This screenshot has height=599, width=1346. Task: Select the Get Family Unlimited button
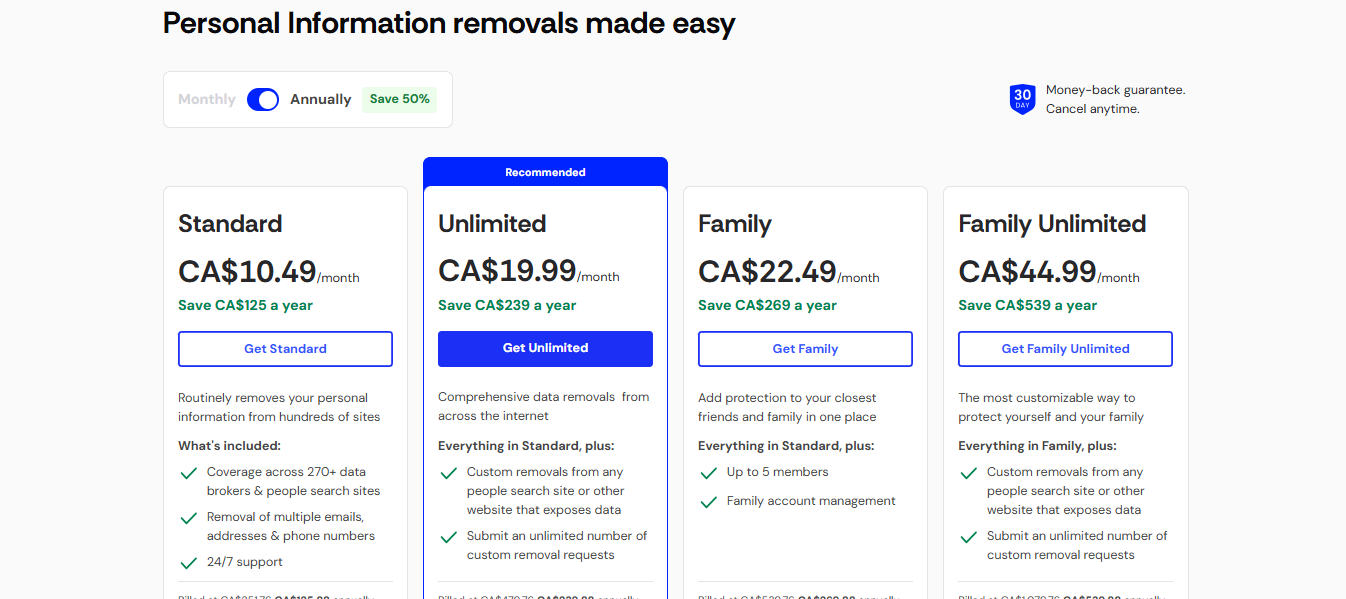(x=1065, y=349)
